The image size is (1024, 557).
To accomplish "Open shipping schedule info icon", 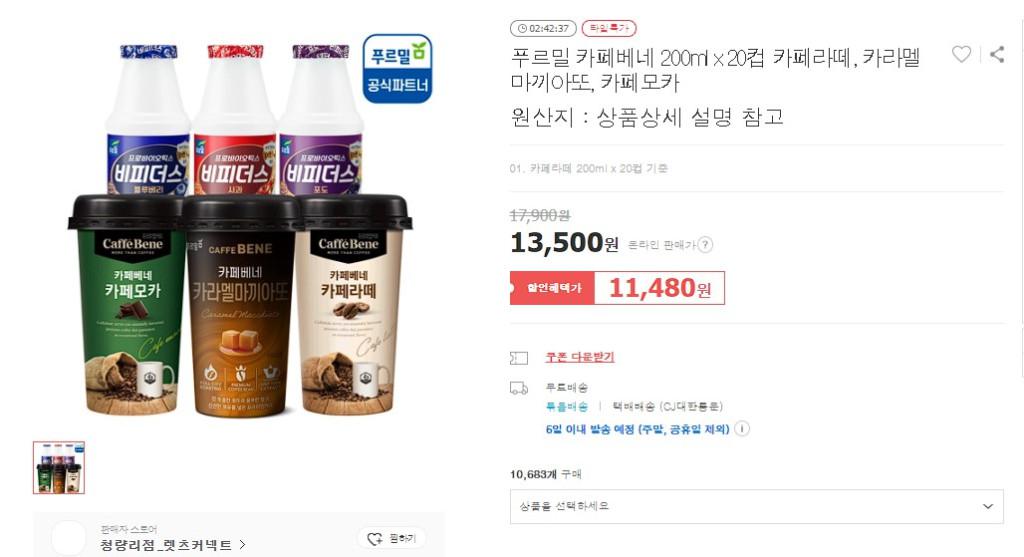I will pyautogui.click(x=742, y=429).
